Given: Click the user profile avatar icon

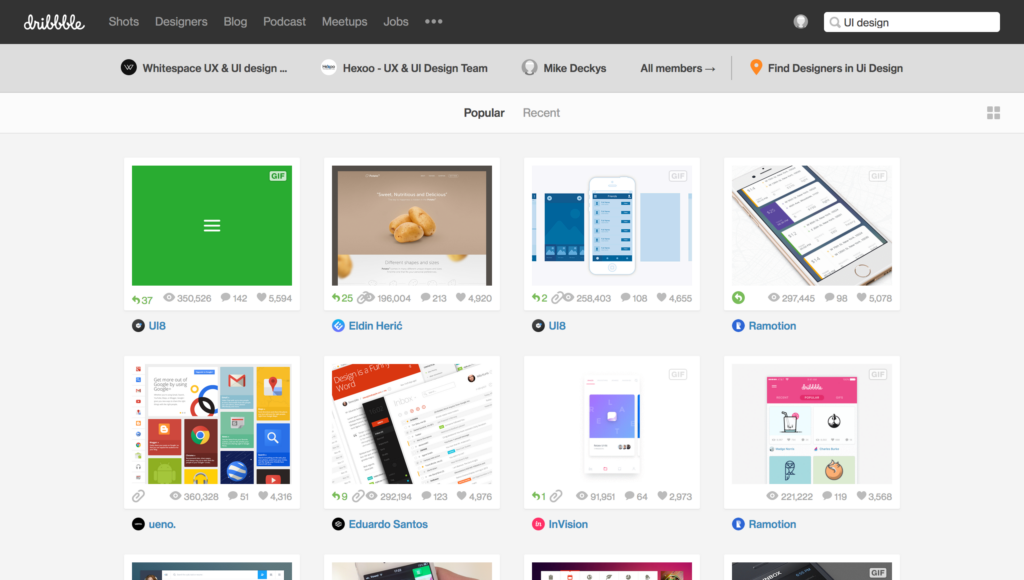Looking at the screenshot, I should [801, 22].
